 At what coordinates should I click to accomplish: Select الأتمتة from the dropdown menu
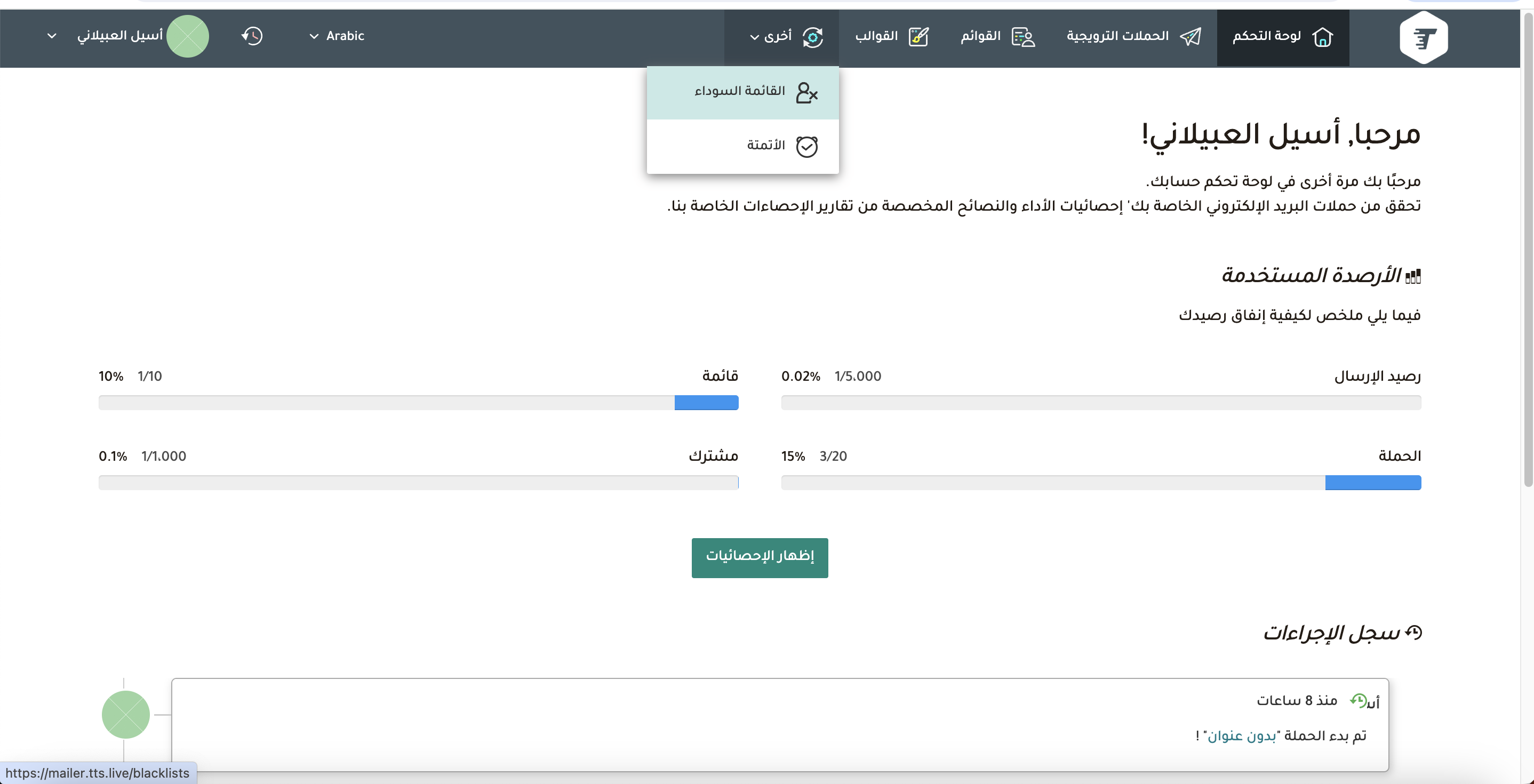766,145
